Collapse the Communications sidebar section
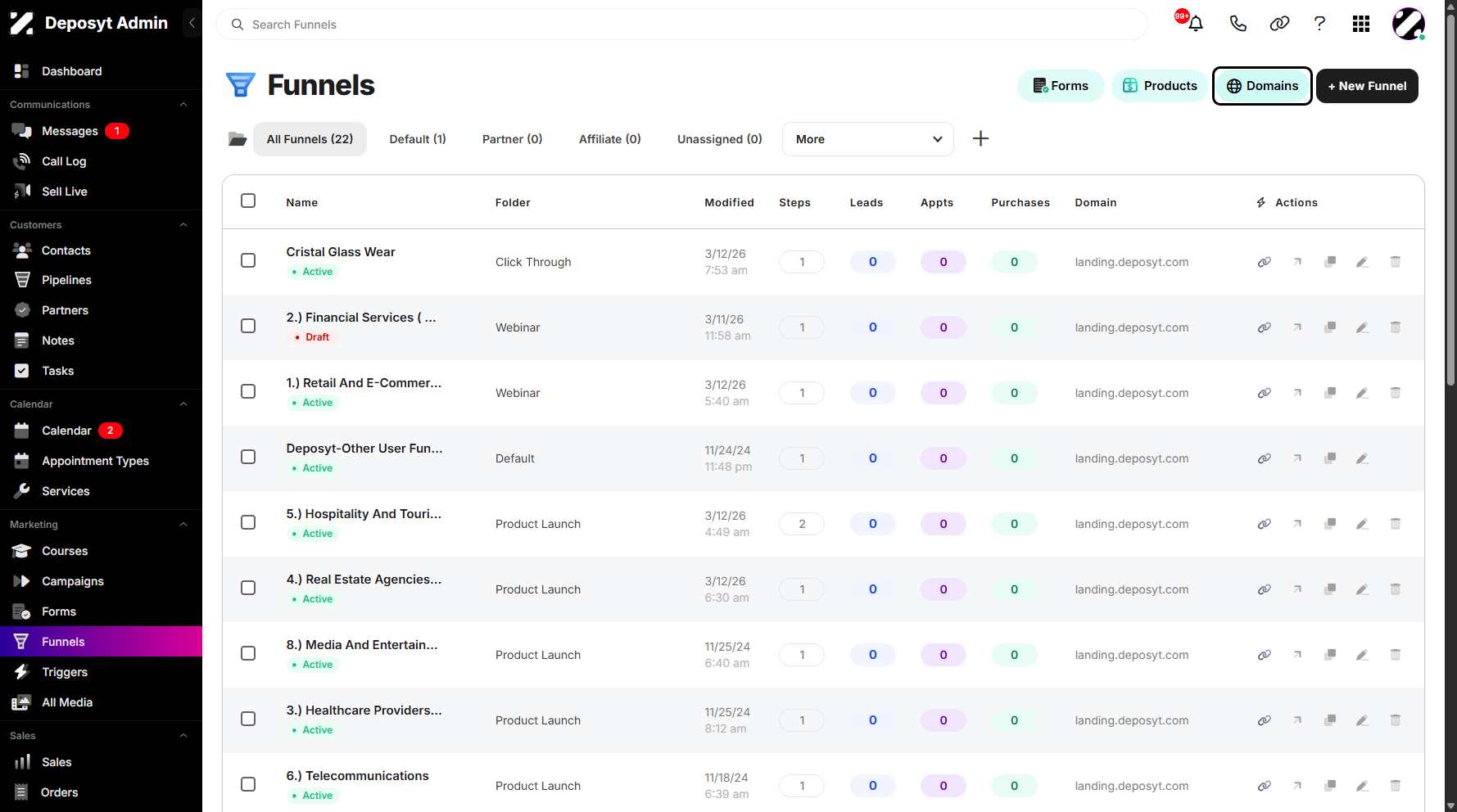This screenshot has height=812, width=1457. pos(183,105)
